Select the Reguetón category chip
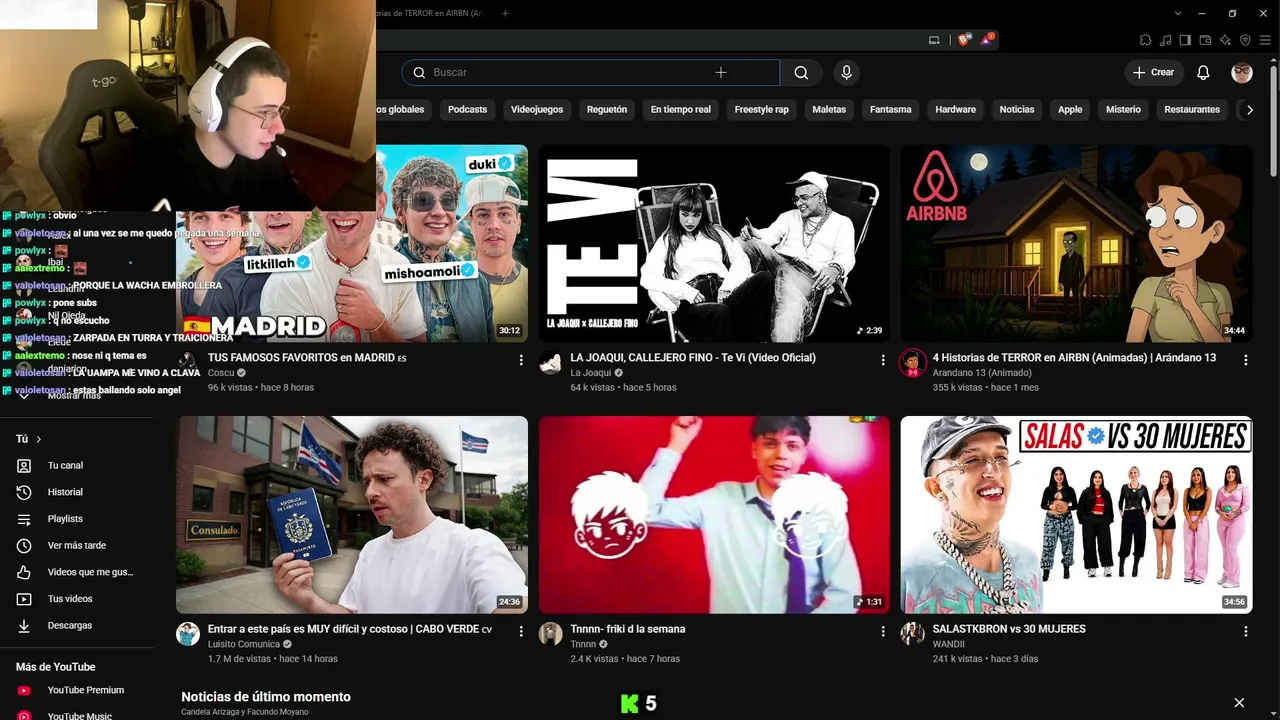Viewport: 1280px width, 720px height. pos(607,110)
